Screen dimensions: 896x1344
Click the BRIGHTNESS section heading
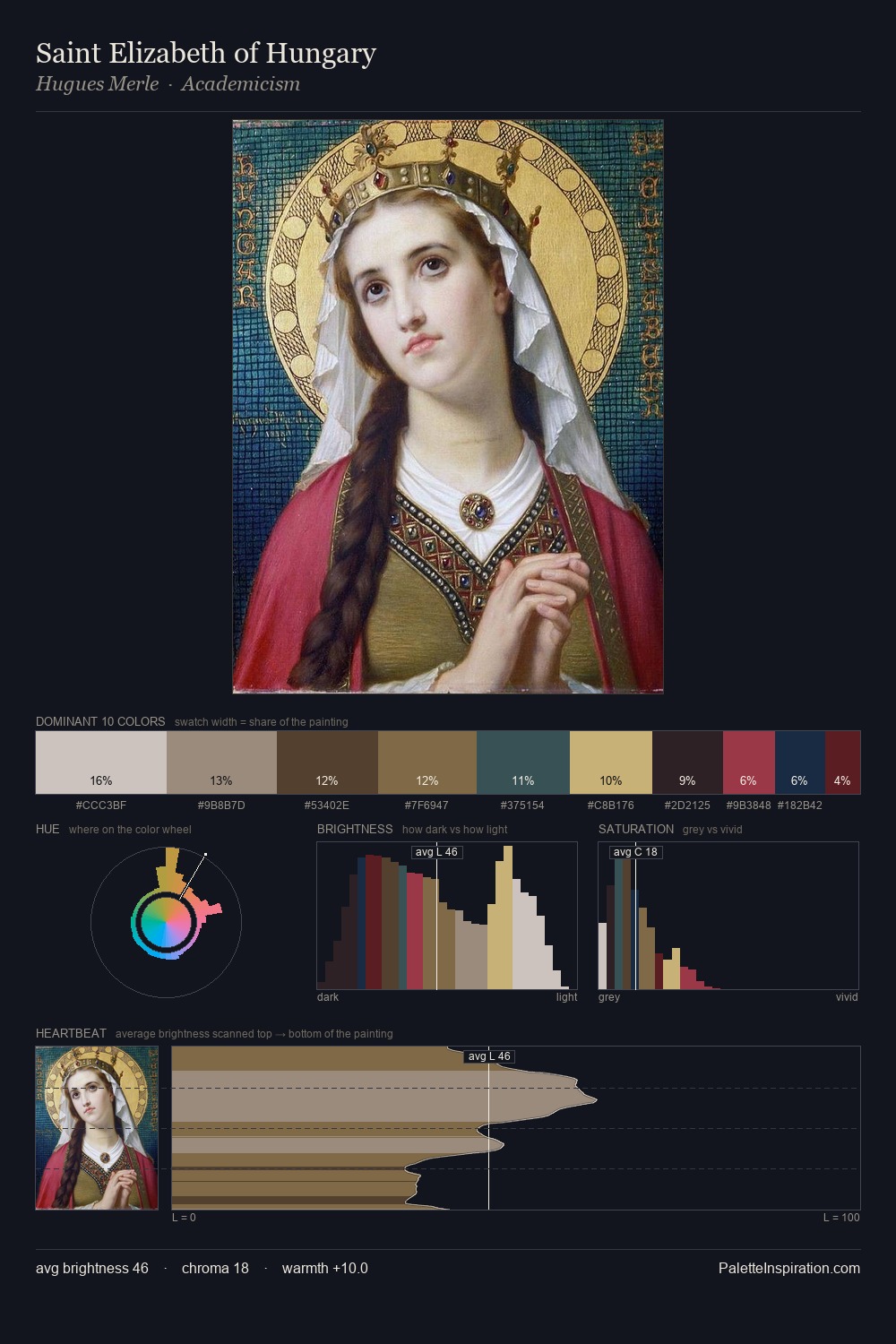(x=355, y=829)
